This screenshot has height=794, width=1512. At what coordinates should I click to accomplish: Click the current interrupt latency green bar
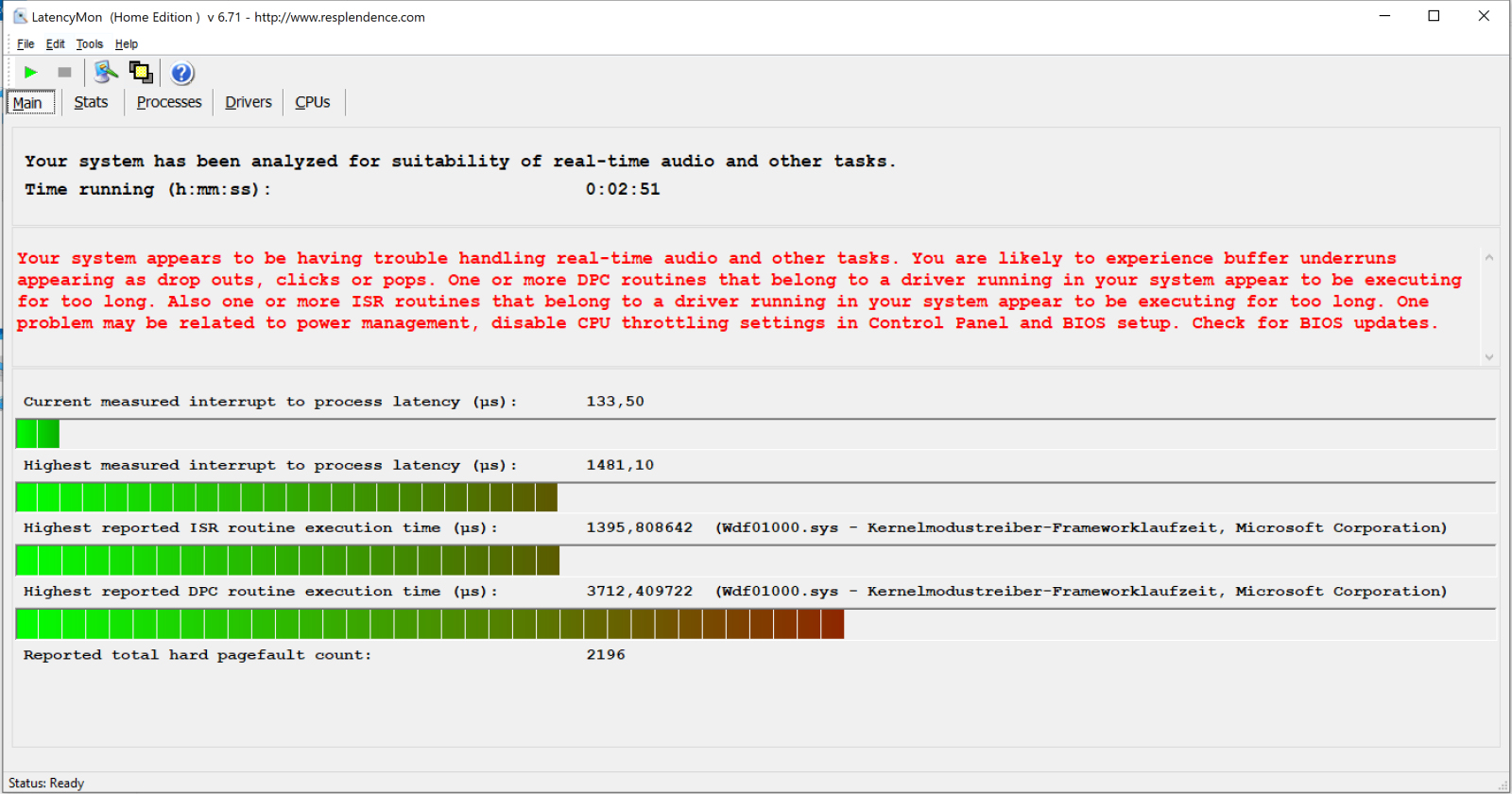(x=38, y=434)
